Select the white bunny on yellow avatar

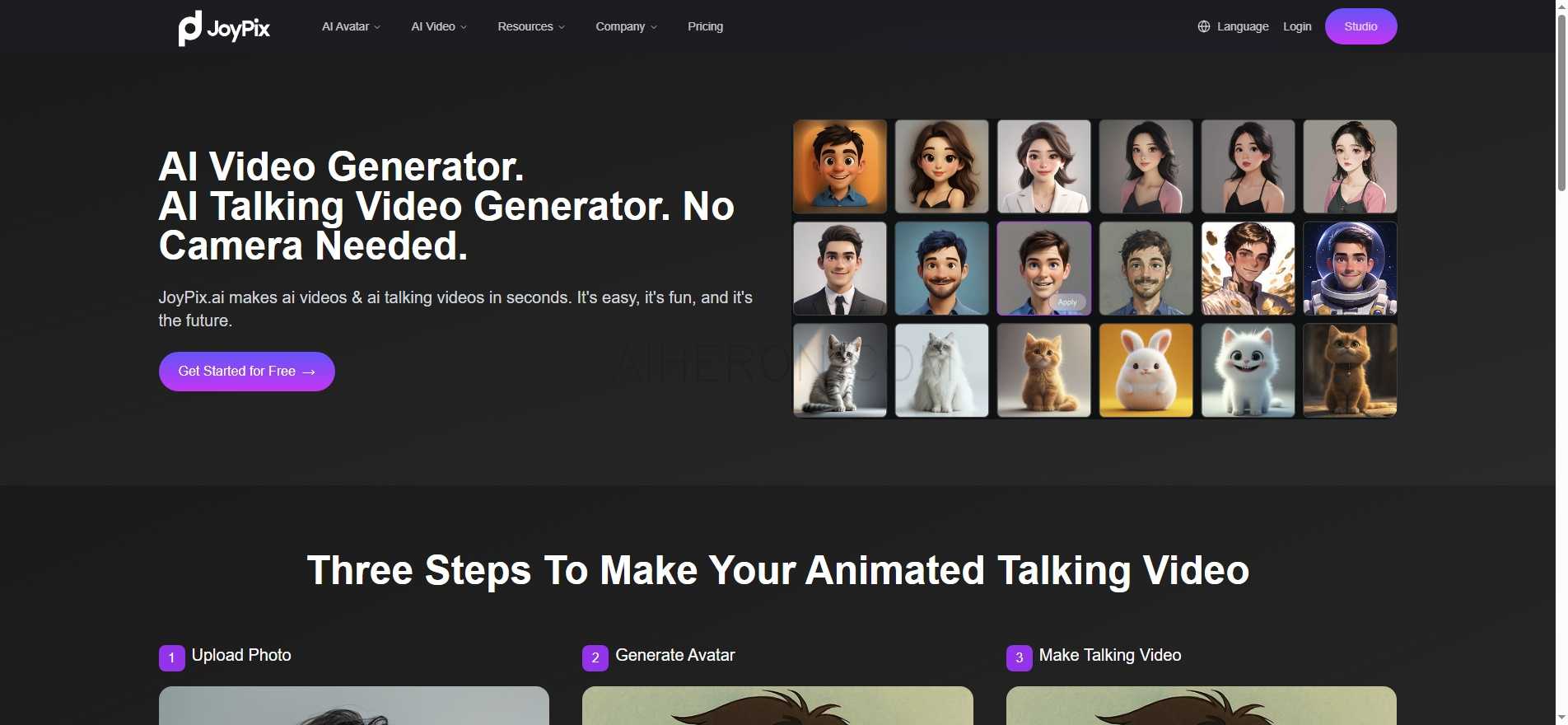1146,370
